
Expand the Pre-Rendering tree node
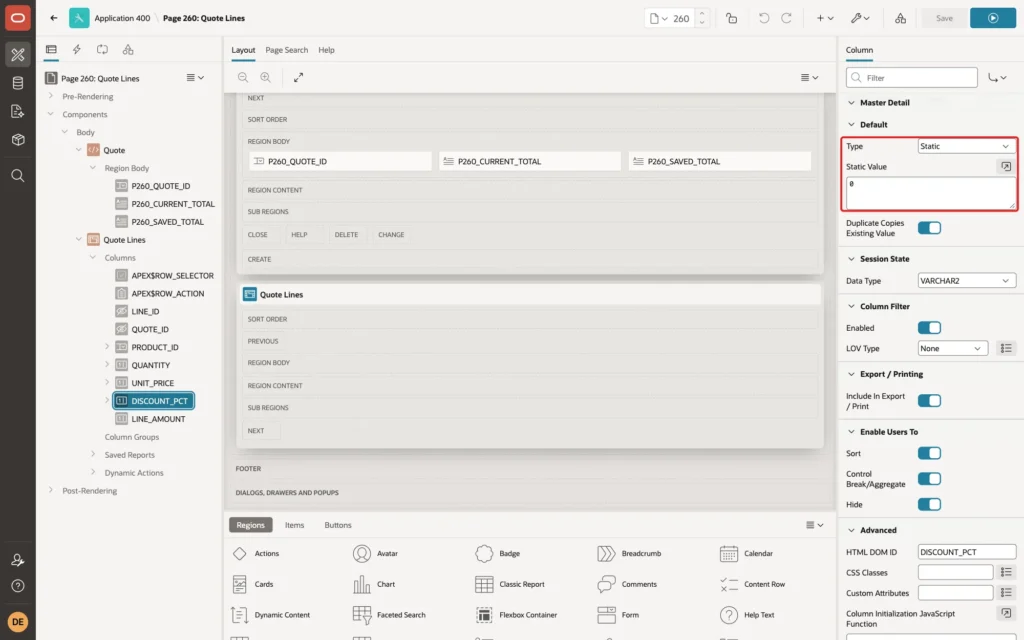pyautogui.click(x=51, y=96)
